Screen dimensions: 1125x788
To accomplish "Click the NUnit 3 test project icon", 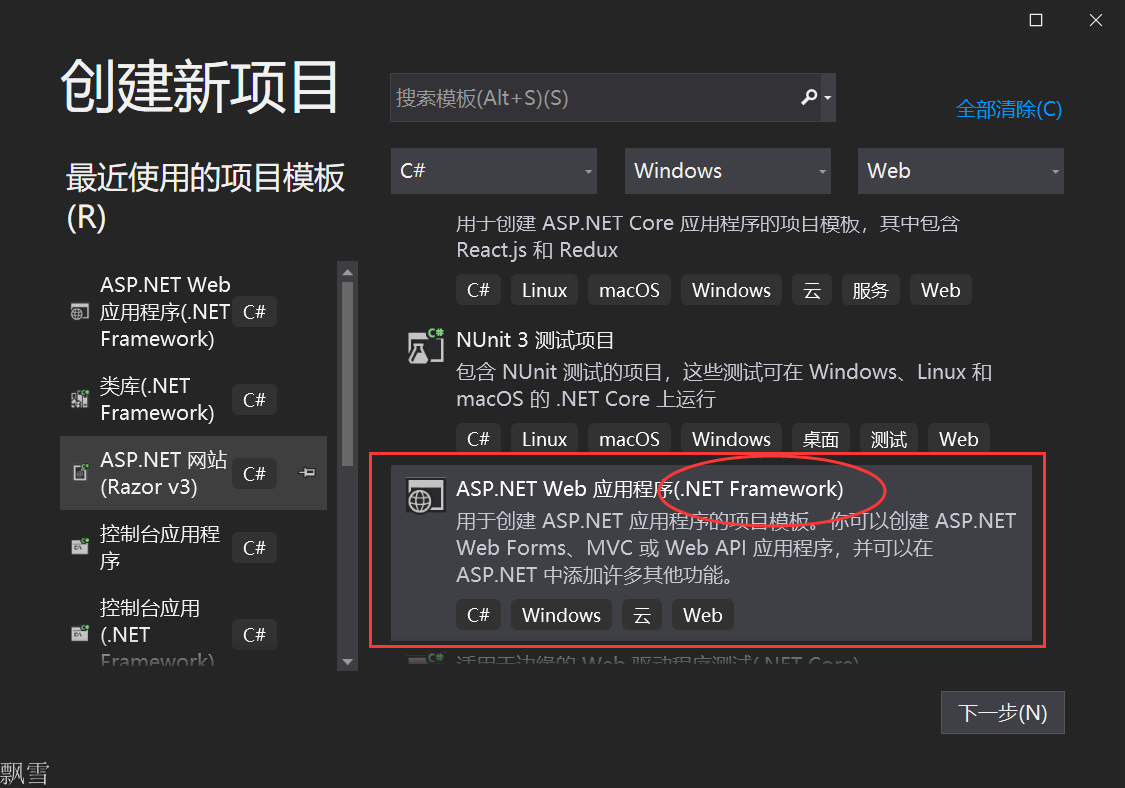I will [x=425, y=346].
